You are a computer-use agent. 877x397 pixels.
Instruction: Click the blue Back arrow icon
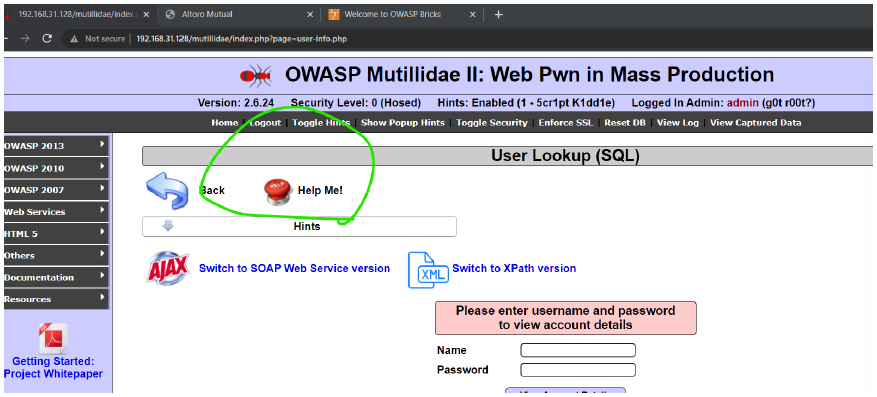[x=167, y=190]
